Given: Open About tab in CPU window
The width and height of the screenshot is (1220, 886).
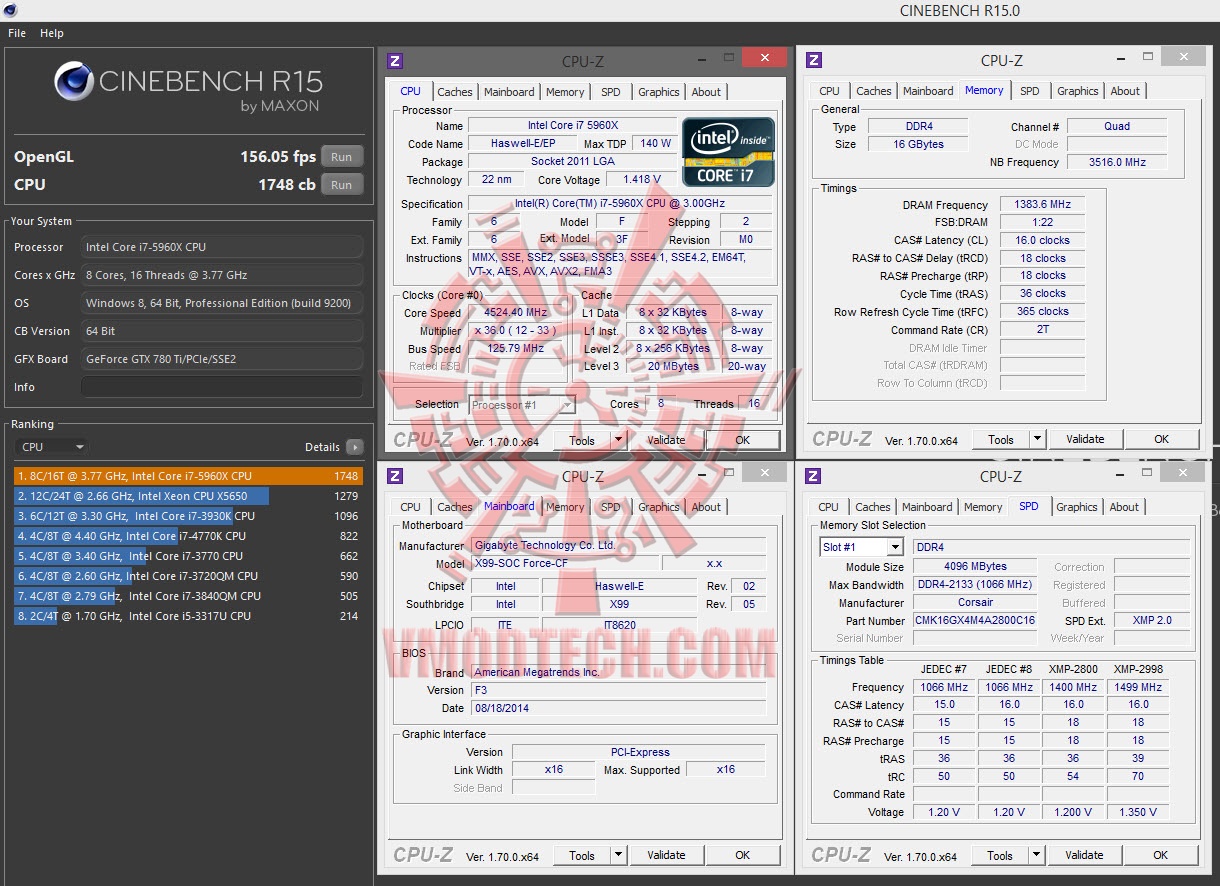Looking at the screenshot, I should tap(706, 92).
